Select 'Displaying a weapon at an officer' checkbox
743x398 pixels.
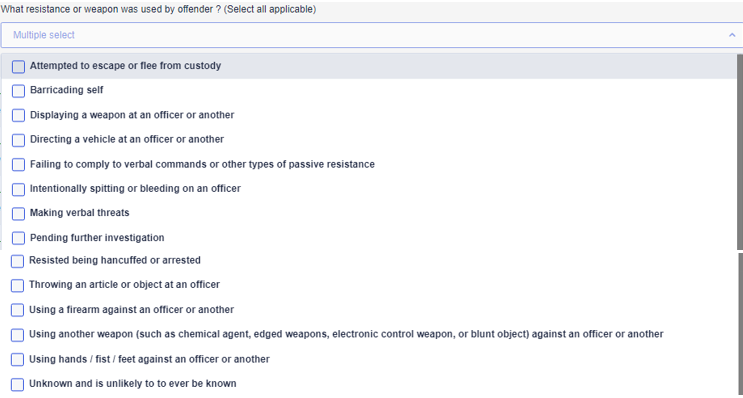coord(18,116)
